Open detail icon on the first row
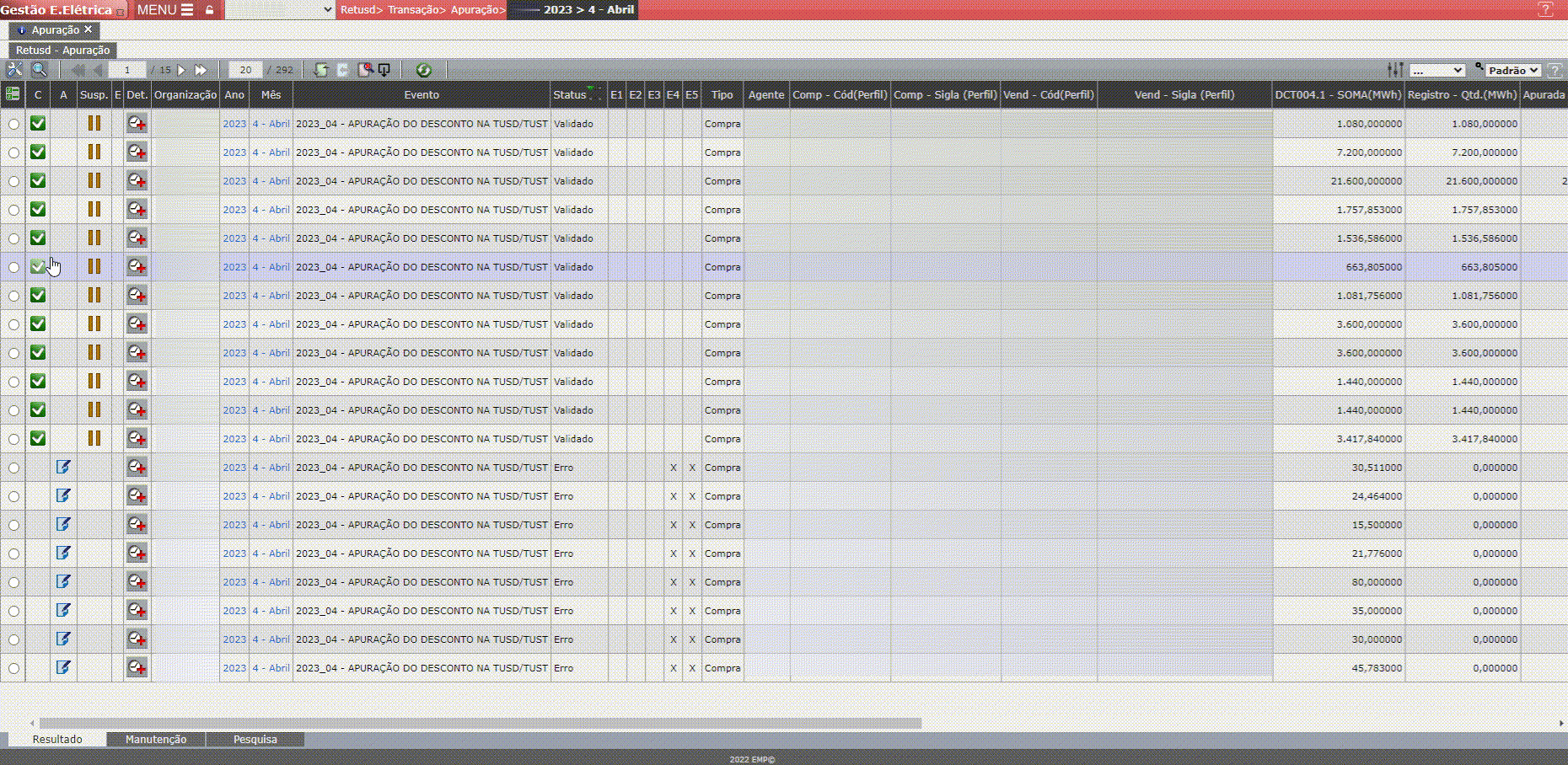This screenshot has height=765, width=1568. tap(137, 124)
